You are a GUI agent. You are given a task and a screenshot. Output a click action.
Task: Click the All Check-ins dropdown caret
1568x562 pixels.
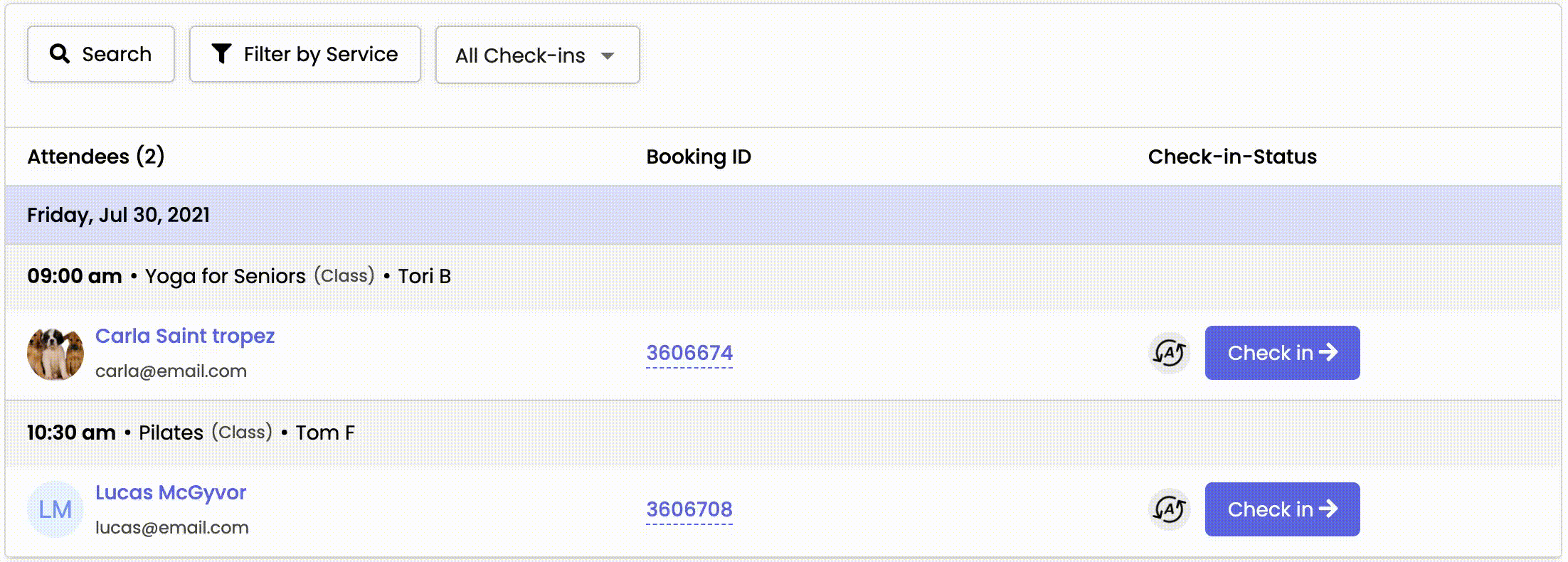(x=608, y=56)
